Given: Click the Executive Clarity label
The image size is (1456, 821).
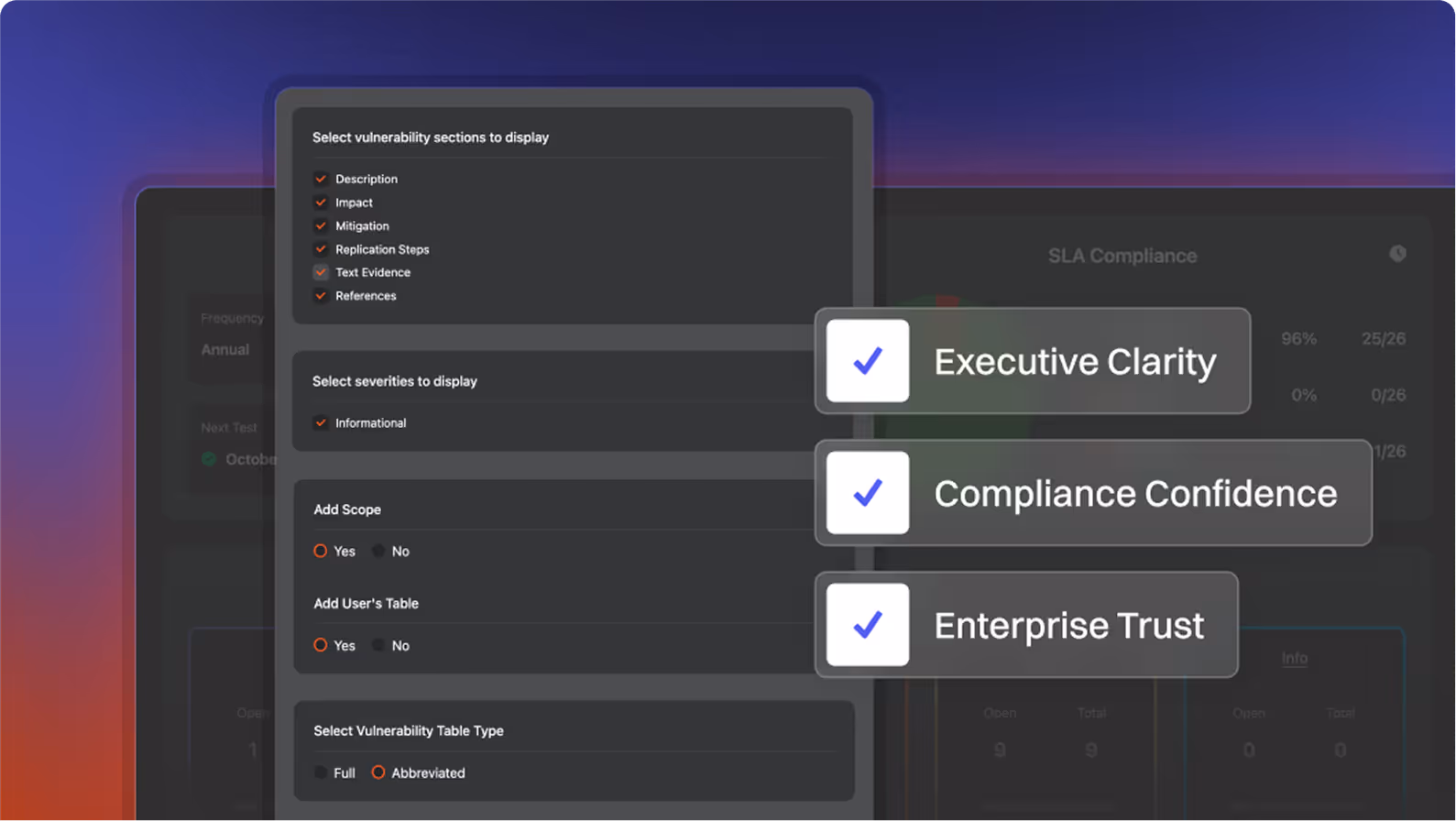Looking at the screenshot, I should [x=1075, y=362].
